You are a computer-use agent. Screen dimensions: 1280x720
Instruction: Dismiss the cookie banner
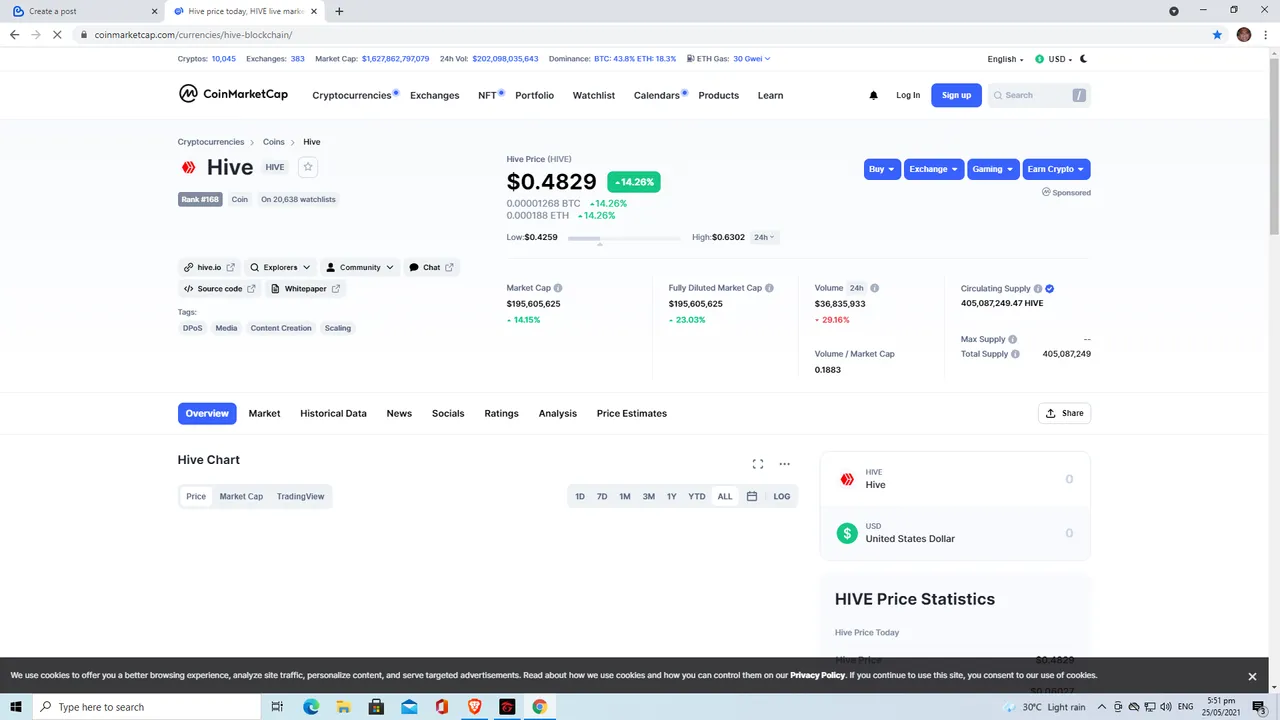point(1252,676)
